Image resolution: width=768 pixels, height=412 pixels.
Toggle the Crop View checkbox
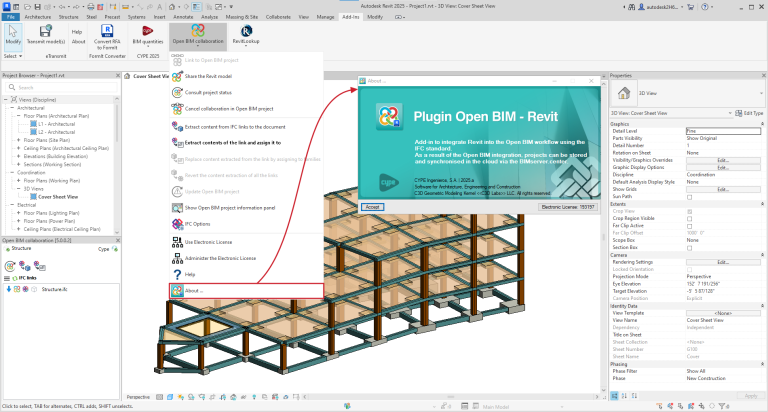(690, 211)
